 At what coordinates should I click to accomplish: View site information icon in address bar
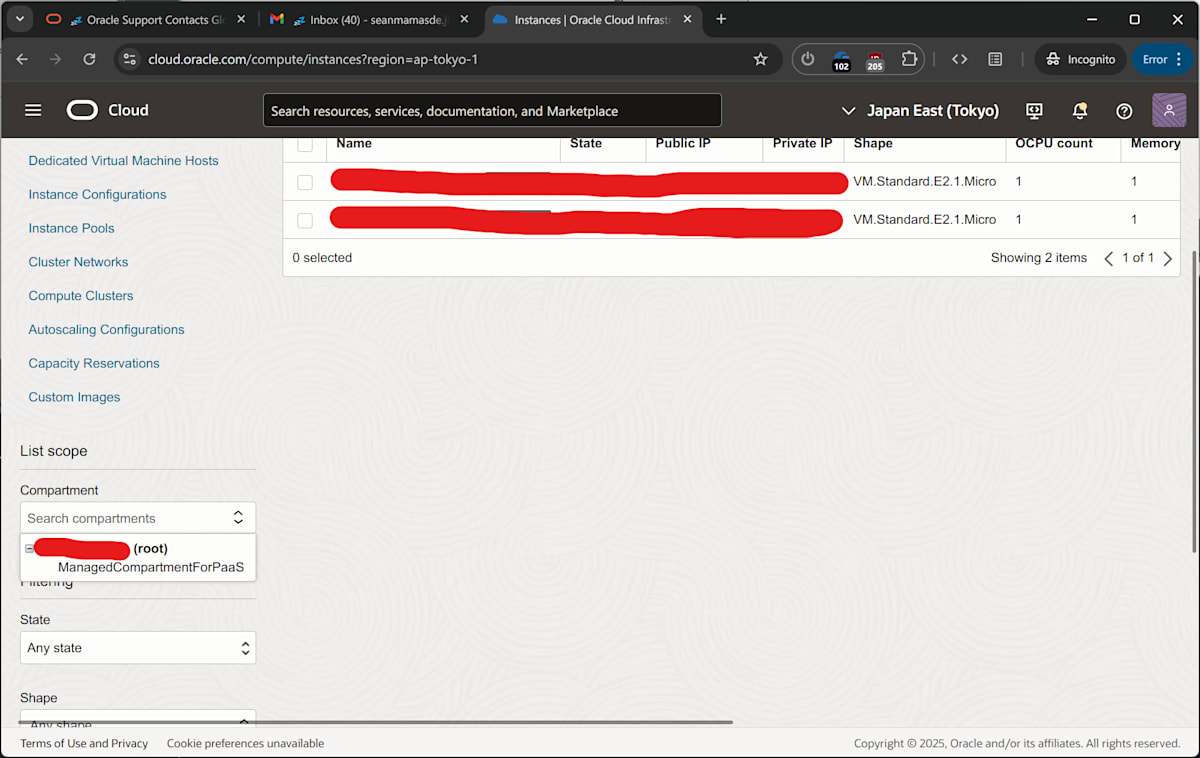coord(129,59)
